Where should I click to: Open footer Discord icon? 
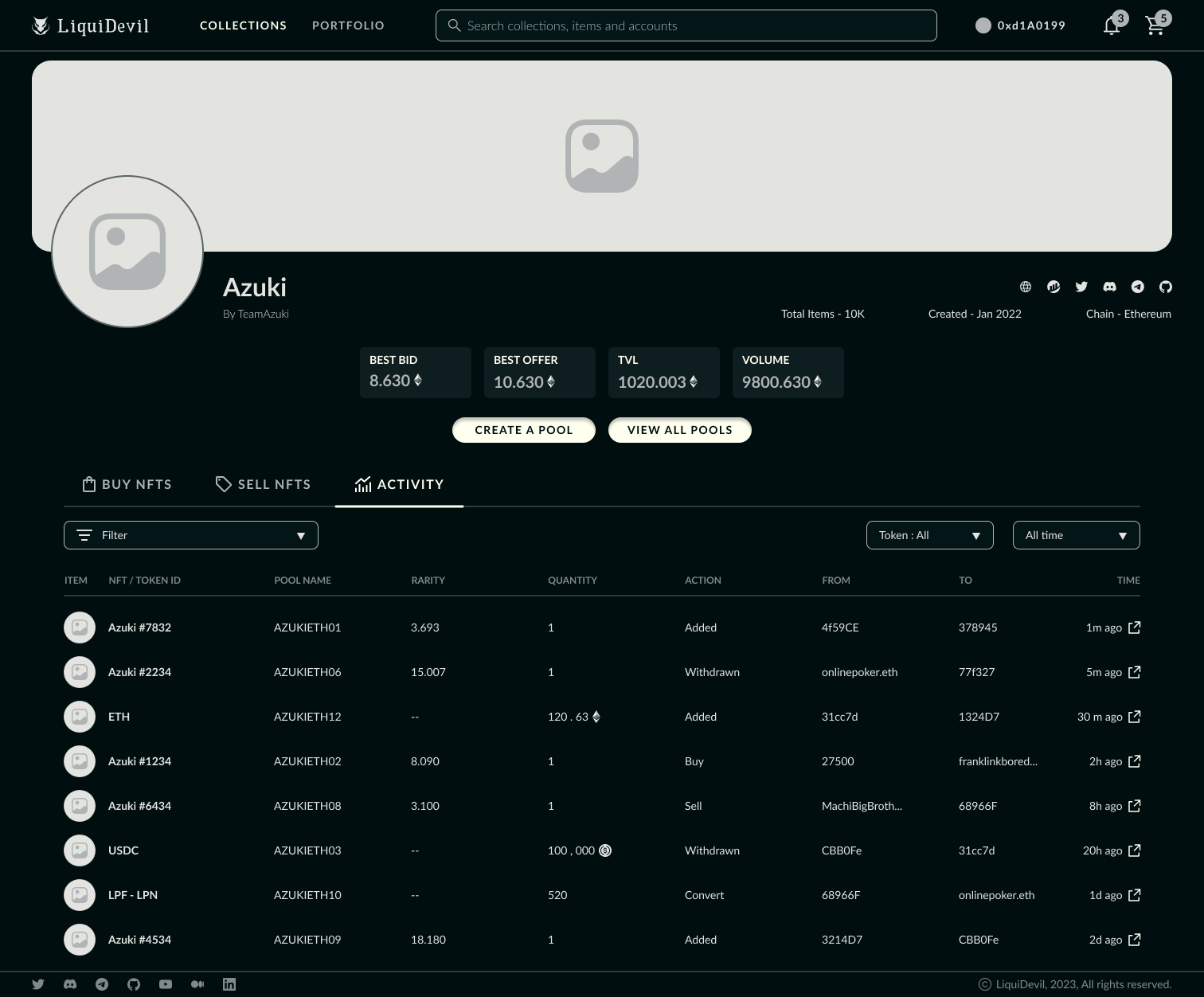point(70,984)
